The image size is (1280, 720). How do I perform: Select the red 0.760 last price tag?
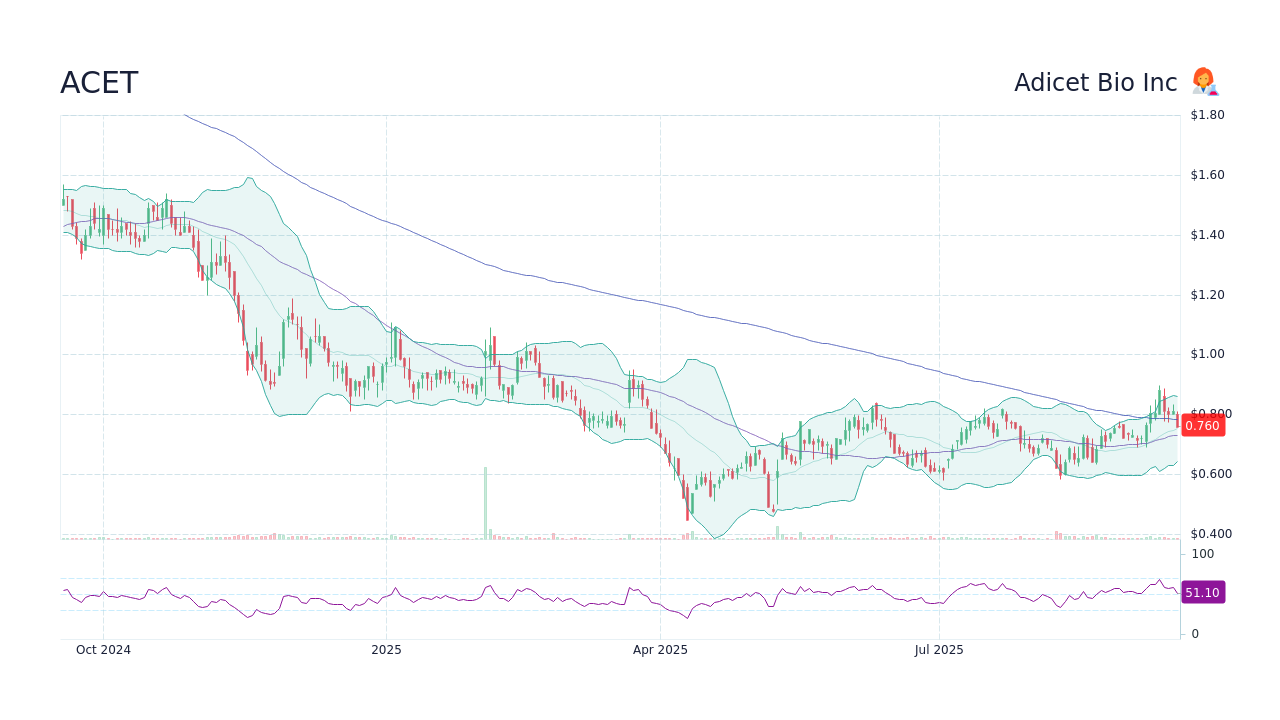click(x=1203, y=424)
